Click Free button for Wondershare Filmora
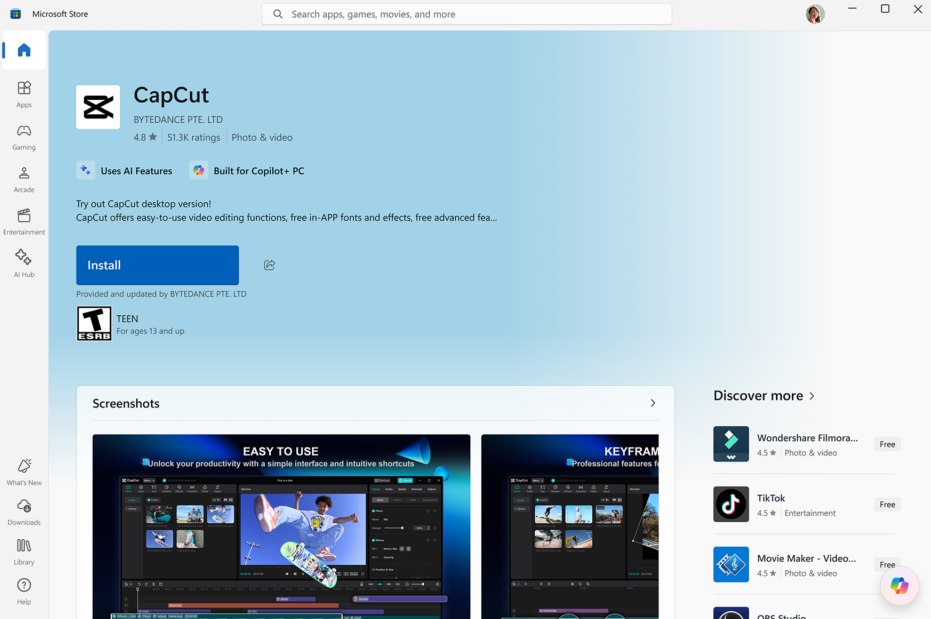Viewport: 931px width, 619px height. [887, 444]
